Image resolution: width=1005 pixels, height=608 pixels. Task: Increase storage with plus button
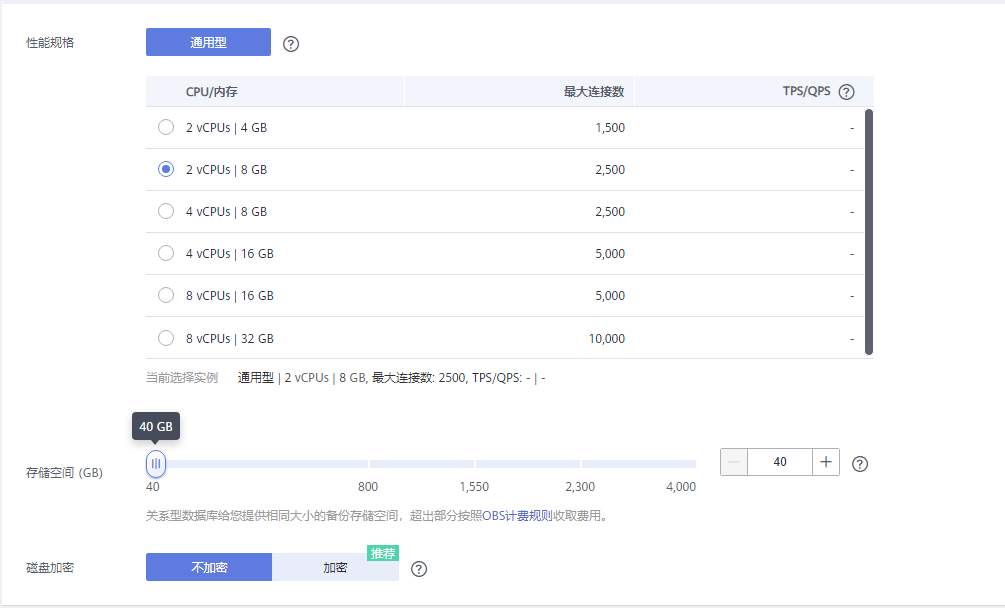826,462
